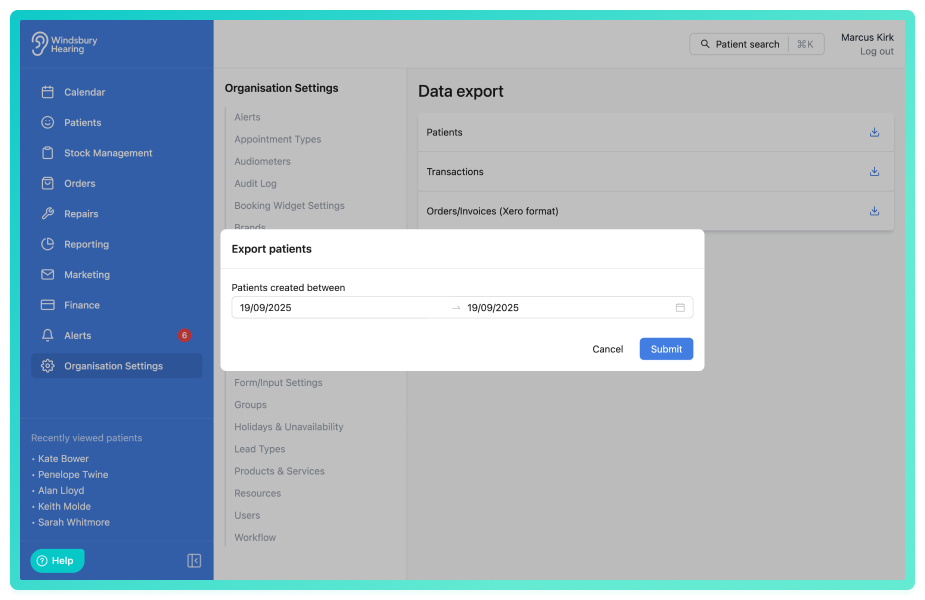Click the Windsbury Hearing ear logo
This screenshot has height=600, width=925.
click(x=39, y=44)
